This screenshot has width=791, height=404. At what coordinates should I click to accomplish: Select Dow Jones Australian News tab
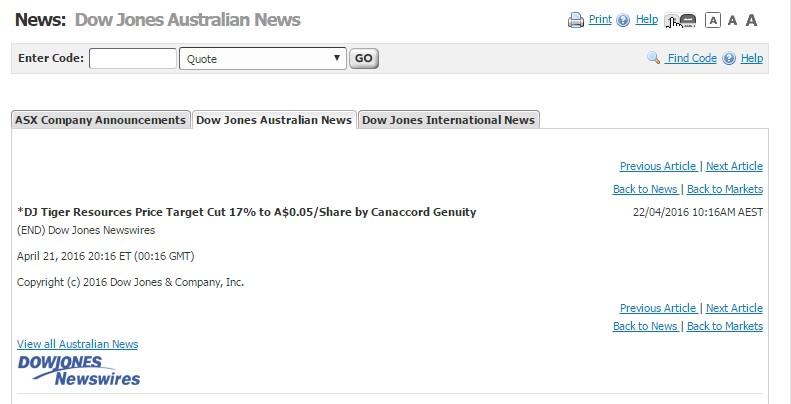click(274, 120)
